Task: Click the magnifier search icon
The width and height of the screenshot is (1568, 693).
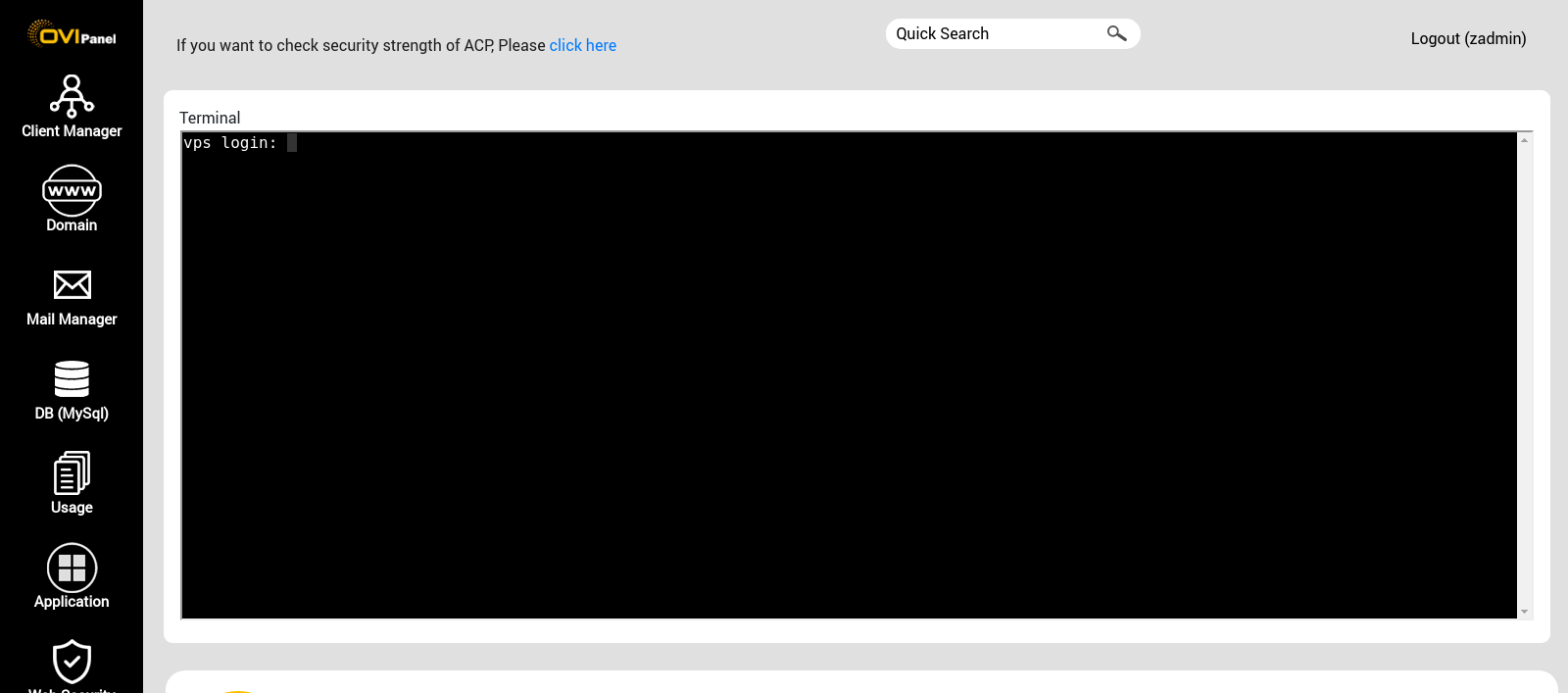Action: 1116,33
